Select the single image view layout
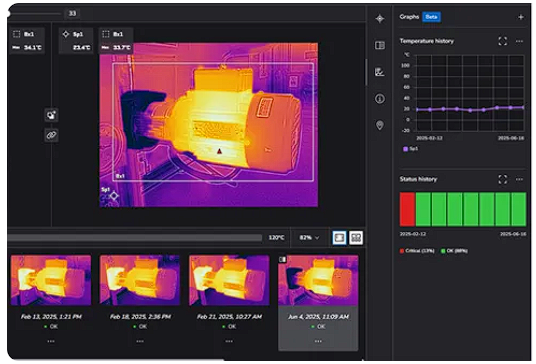 [339, 238]
